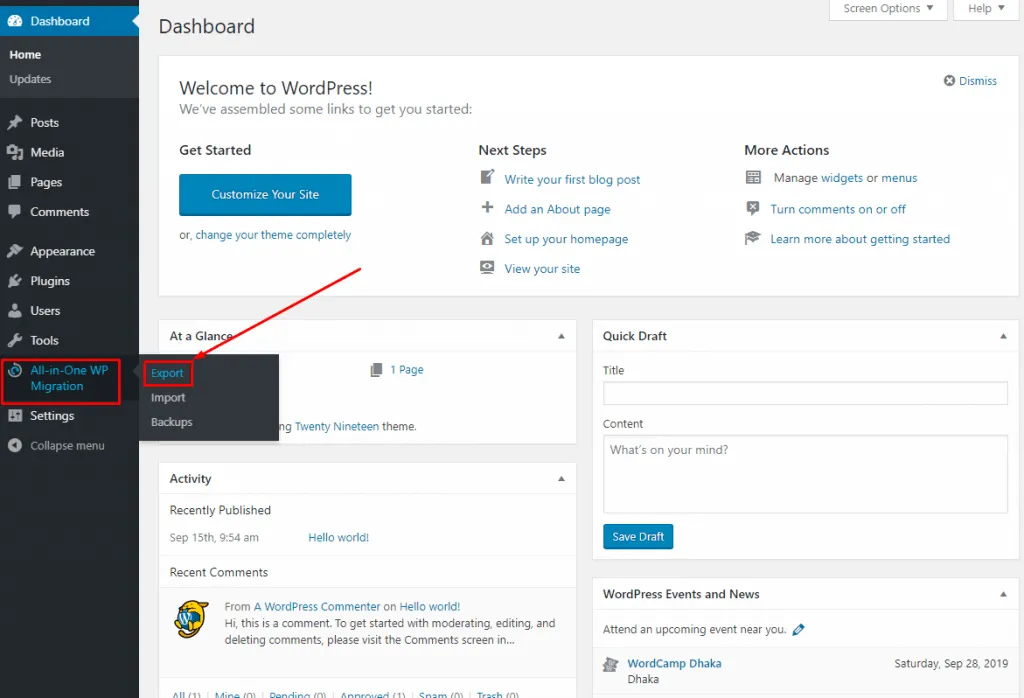1024x698 pixels.
Task: Select Export in the migration submenu
Action: point(167,373)
